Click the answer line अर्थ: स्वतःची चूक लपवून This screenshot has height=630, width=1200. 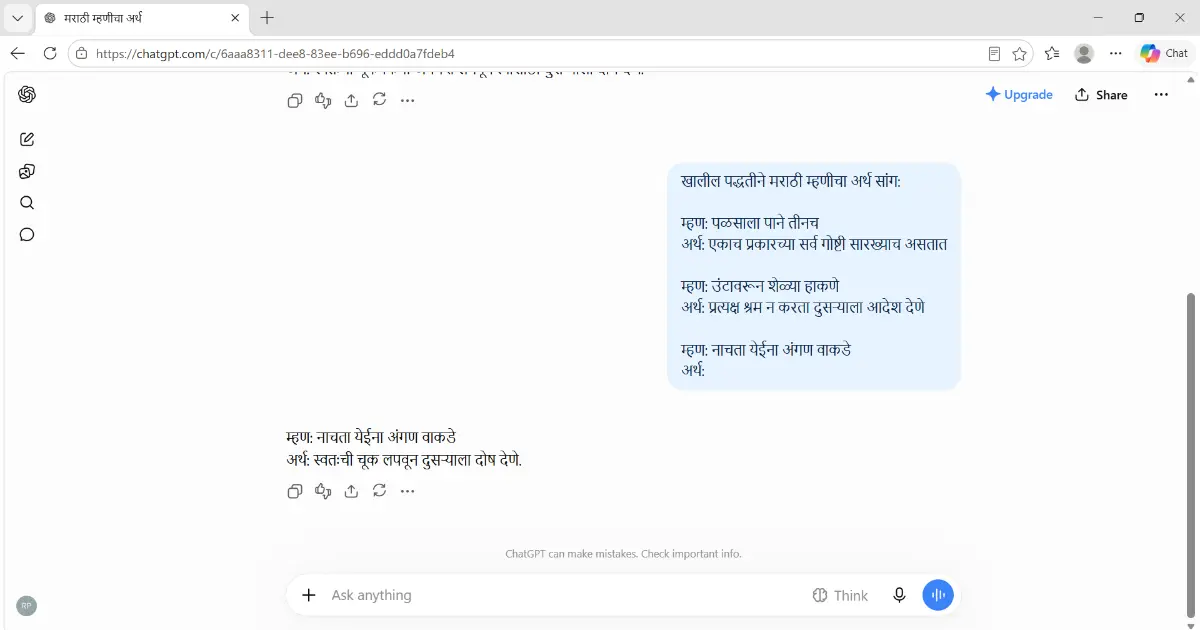[404, 461]
